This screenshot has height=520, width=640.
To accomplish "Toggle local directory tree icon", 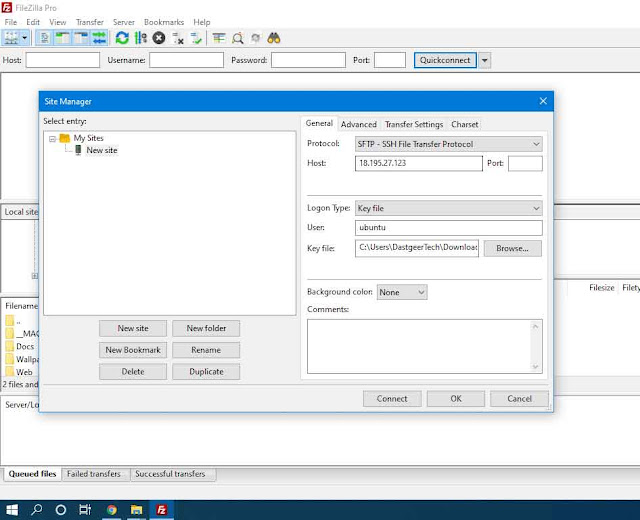I will tap(62, 38).
